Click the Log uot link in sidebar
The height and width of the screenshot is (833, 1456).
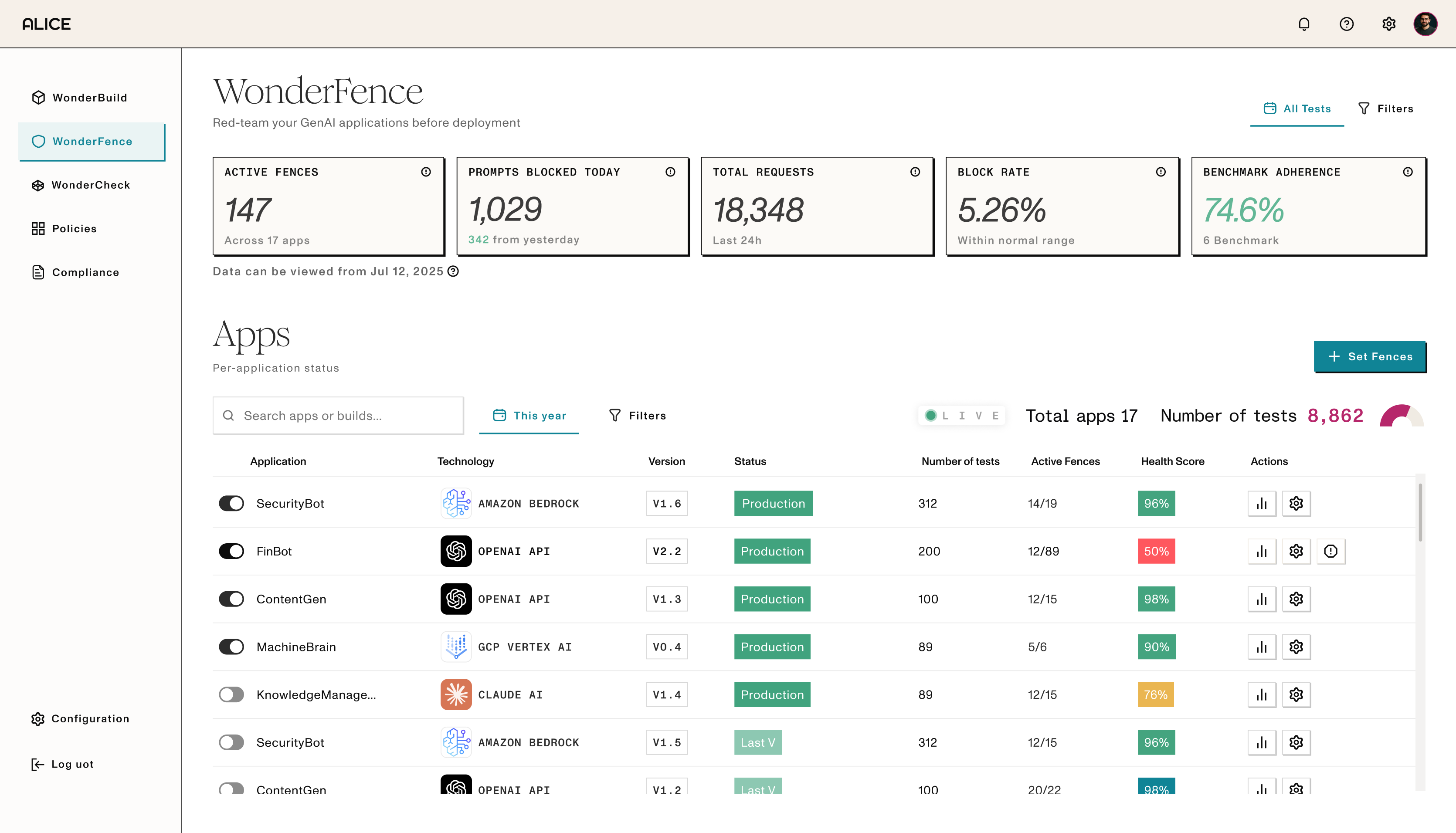point(72,764)
